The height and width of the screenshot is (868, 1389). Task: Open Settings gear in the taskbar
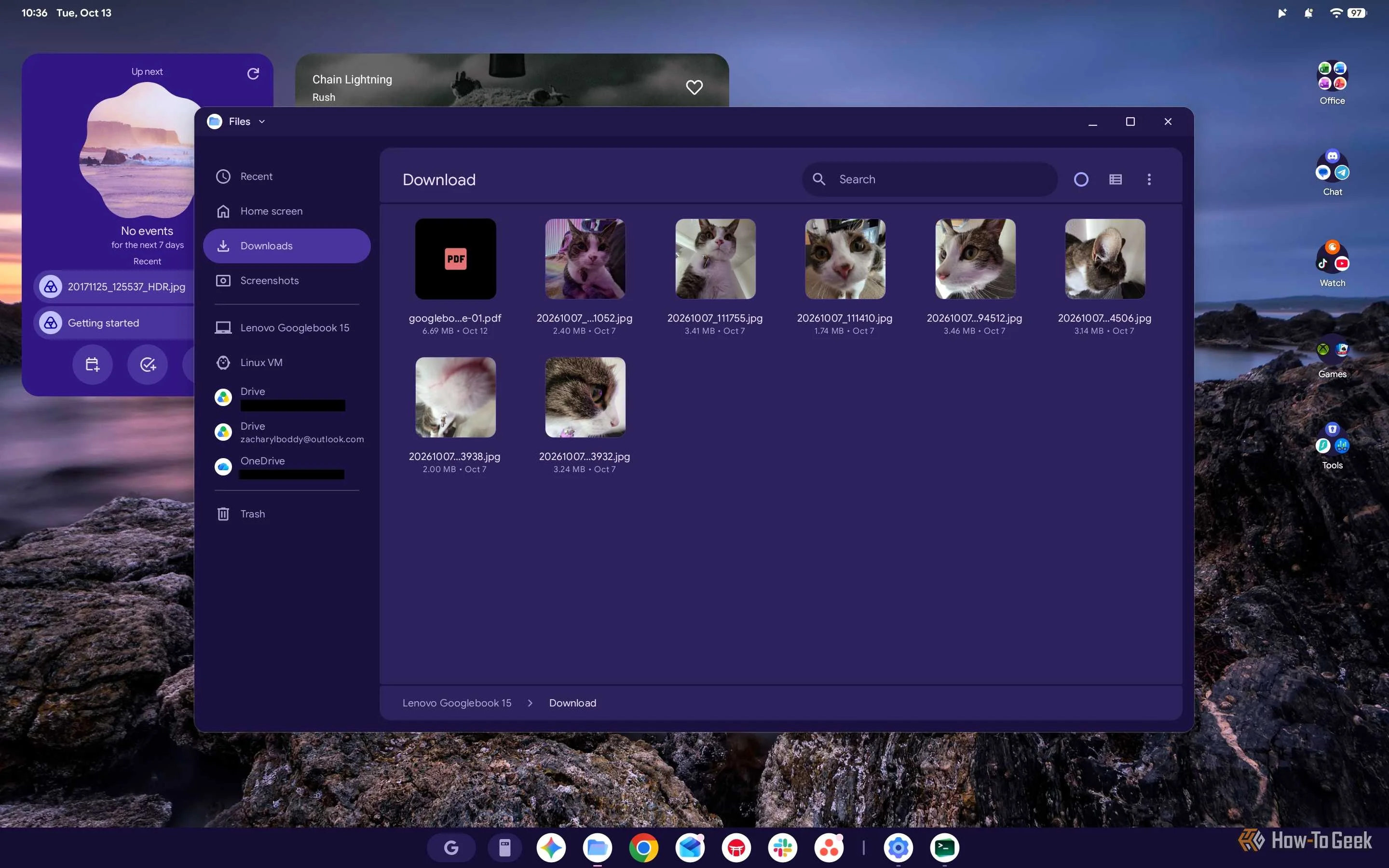(x=898, y=848)
